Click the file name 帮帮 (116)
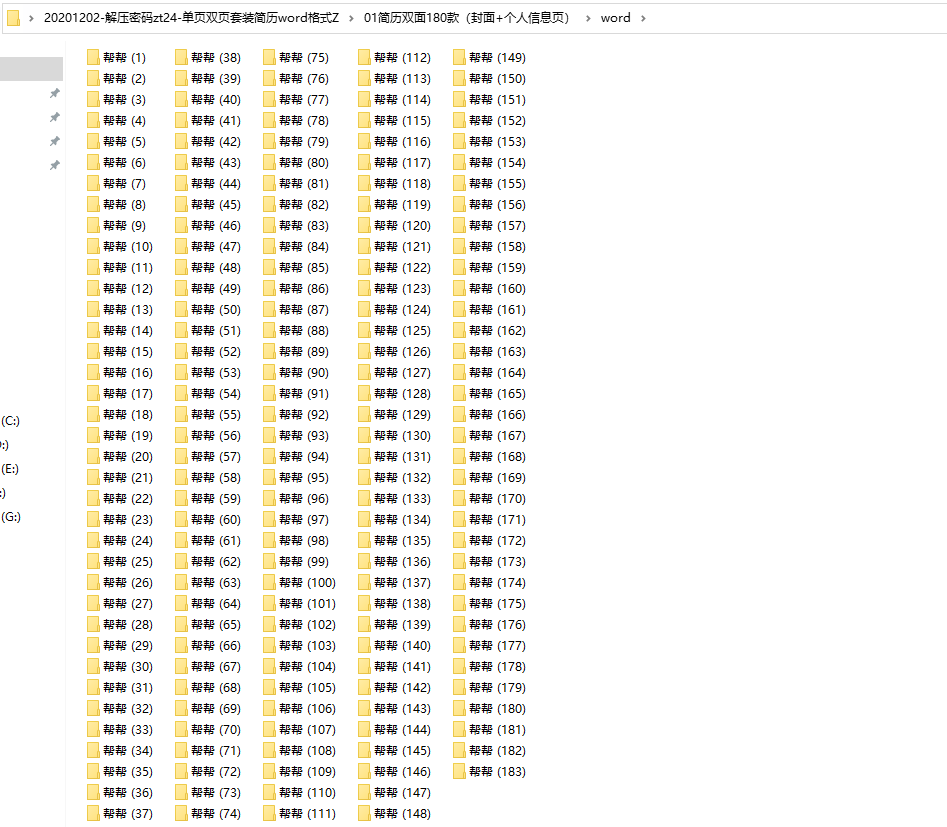This screenshot has width=947, height=827. [x=403, y=141]
